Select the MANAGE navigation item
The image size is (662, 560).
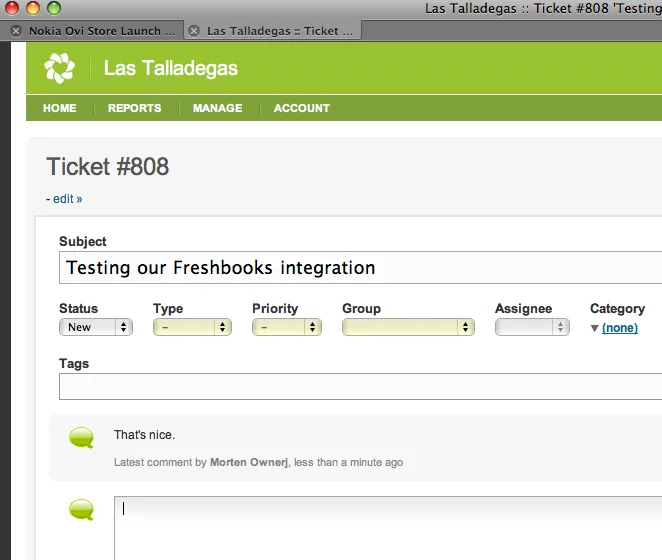(x=217, y=108)
